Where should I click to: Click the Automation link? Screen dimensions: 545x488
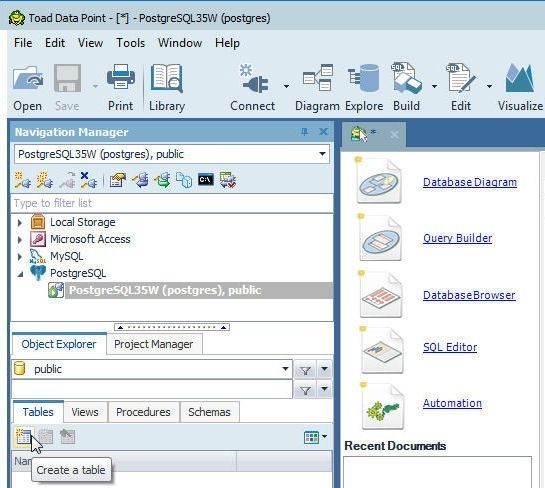[x=452, y=403]
